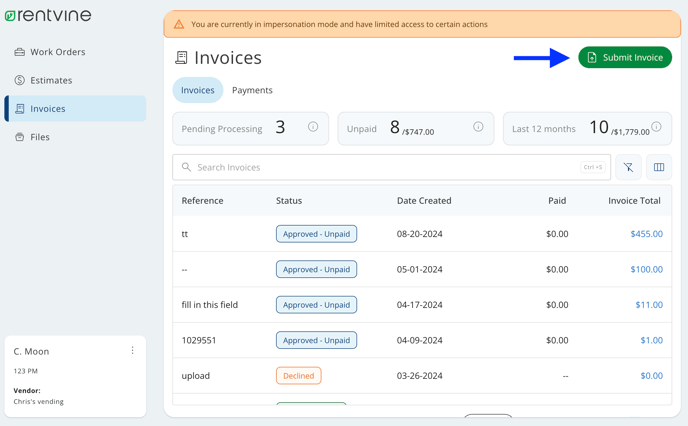
Task: Select the Invoices tab pill
Action: (x=198, y=90)
